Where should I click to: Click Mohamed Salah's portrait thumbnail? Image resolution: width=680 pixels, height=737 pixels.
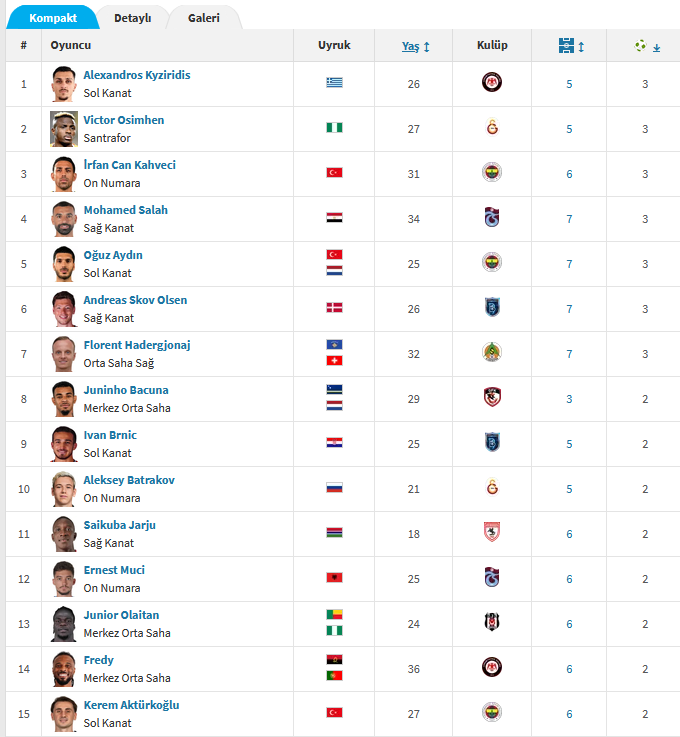(x=64, y=219)
